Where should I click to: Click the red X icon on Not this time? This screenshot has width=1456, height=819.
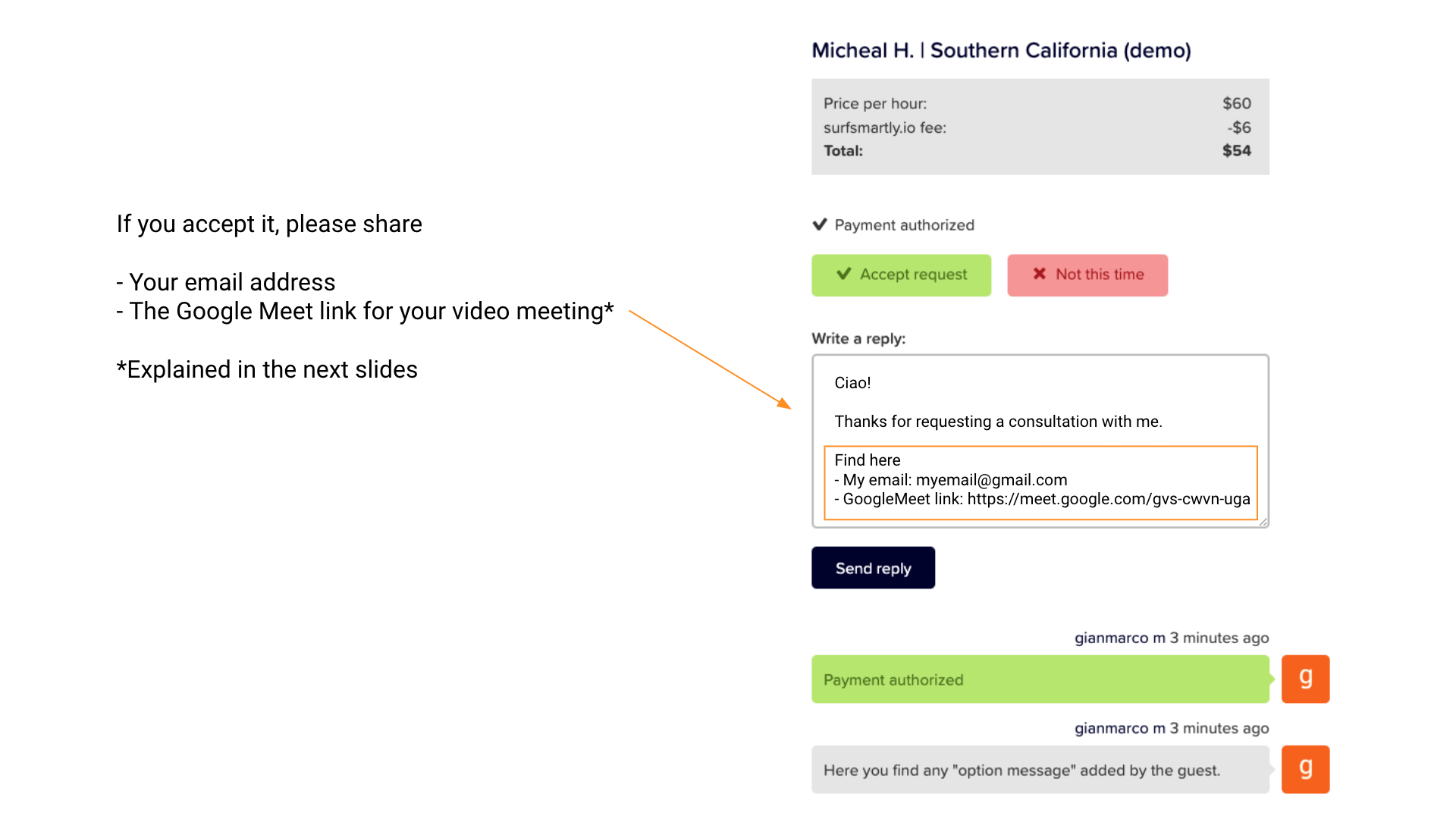pos(1039,274)
